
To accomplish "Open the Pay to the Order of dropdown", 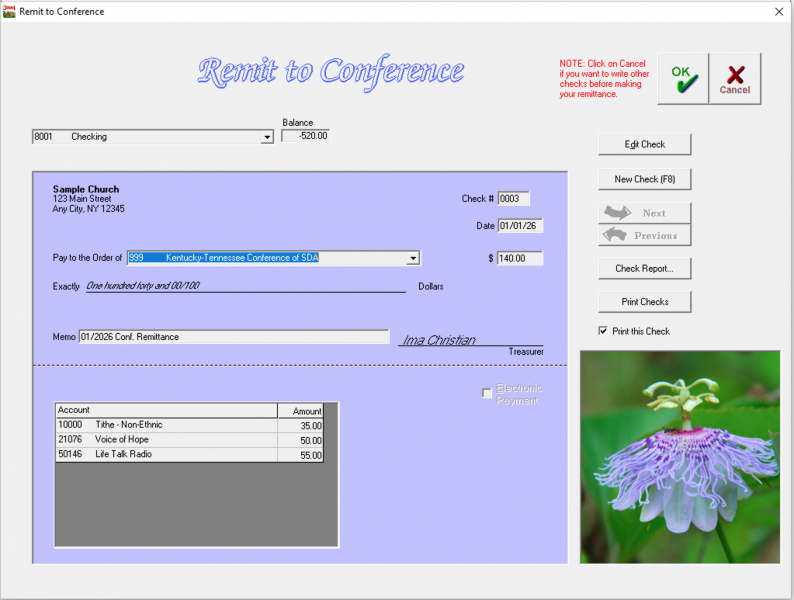I will coord(413,258).
